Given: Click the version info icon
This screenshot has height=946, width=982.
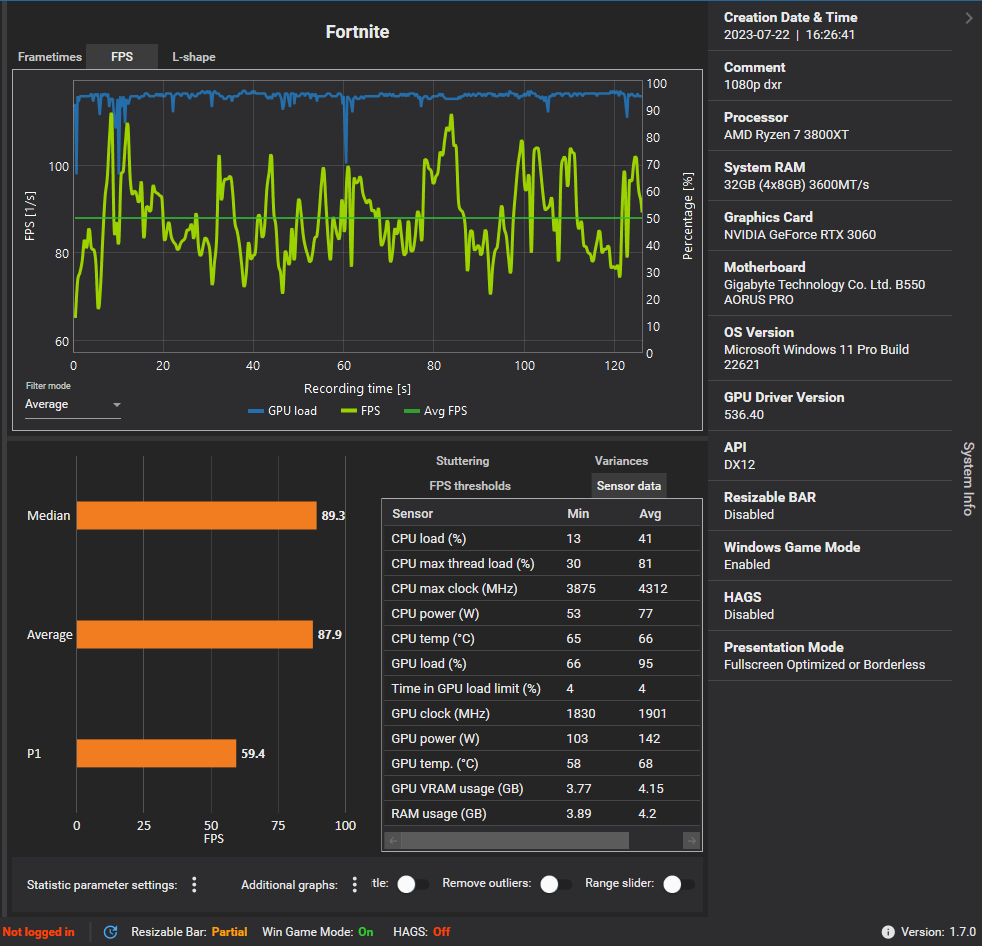Looking at the screenshot, I should pyautogui.click(x=887, y=932).
